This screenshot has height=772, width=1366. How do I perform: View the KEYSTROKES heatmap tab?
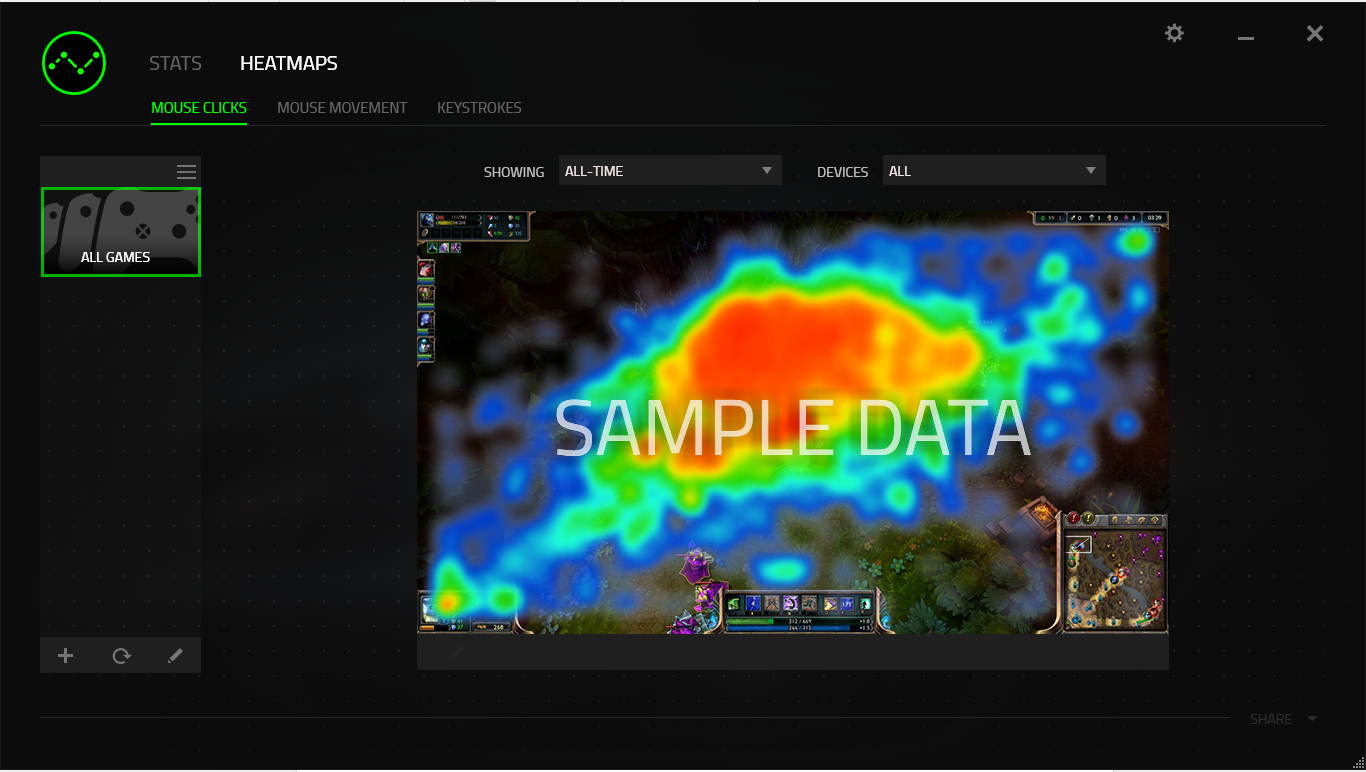tap(479, 108)
